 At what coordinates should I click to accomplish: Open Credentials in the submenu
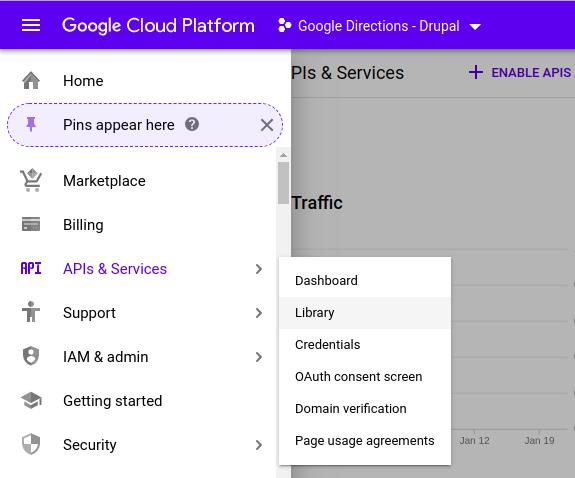tap(365, 344)
